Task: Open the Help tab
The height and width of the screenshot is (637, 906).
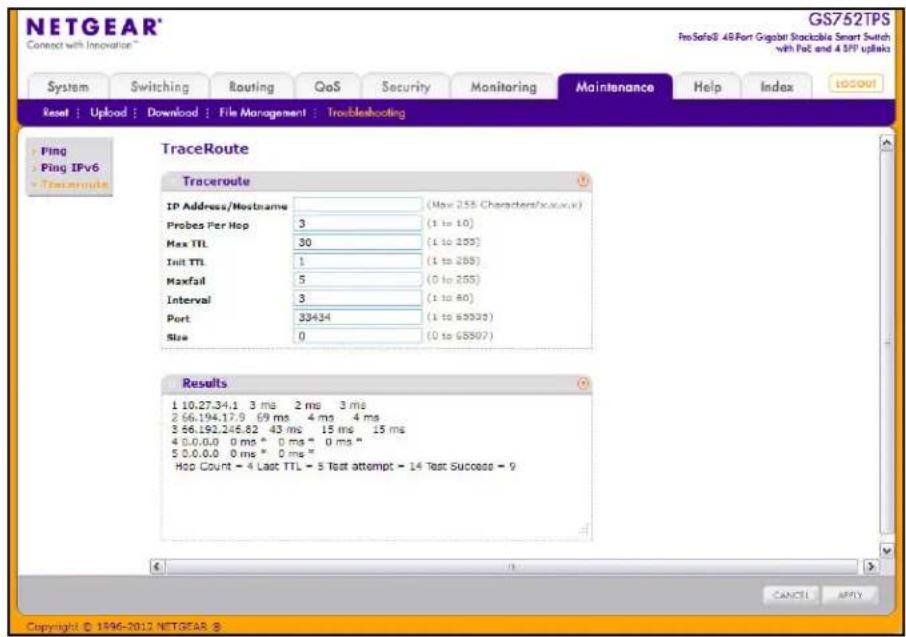Action: [x=707, y=87]
